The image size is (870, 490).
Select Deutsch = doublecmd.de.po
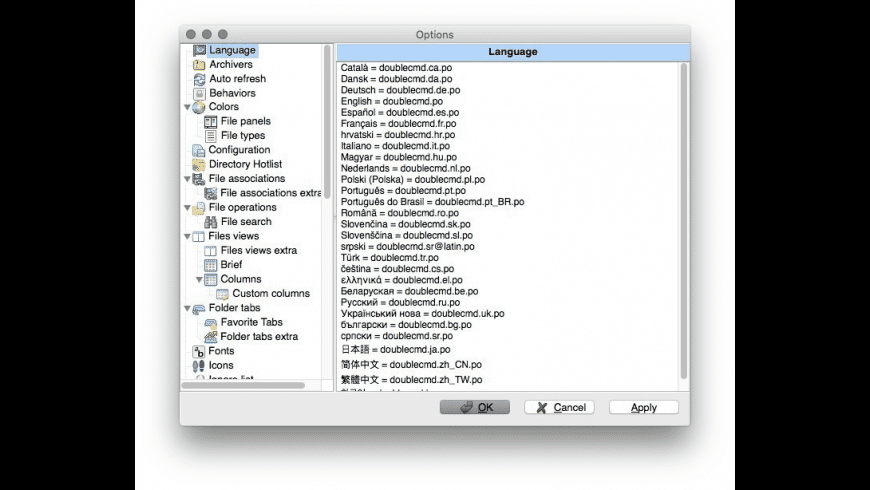point(400,90)
